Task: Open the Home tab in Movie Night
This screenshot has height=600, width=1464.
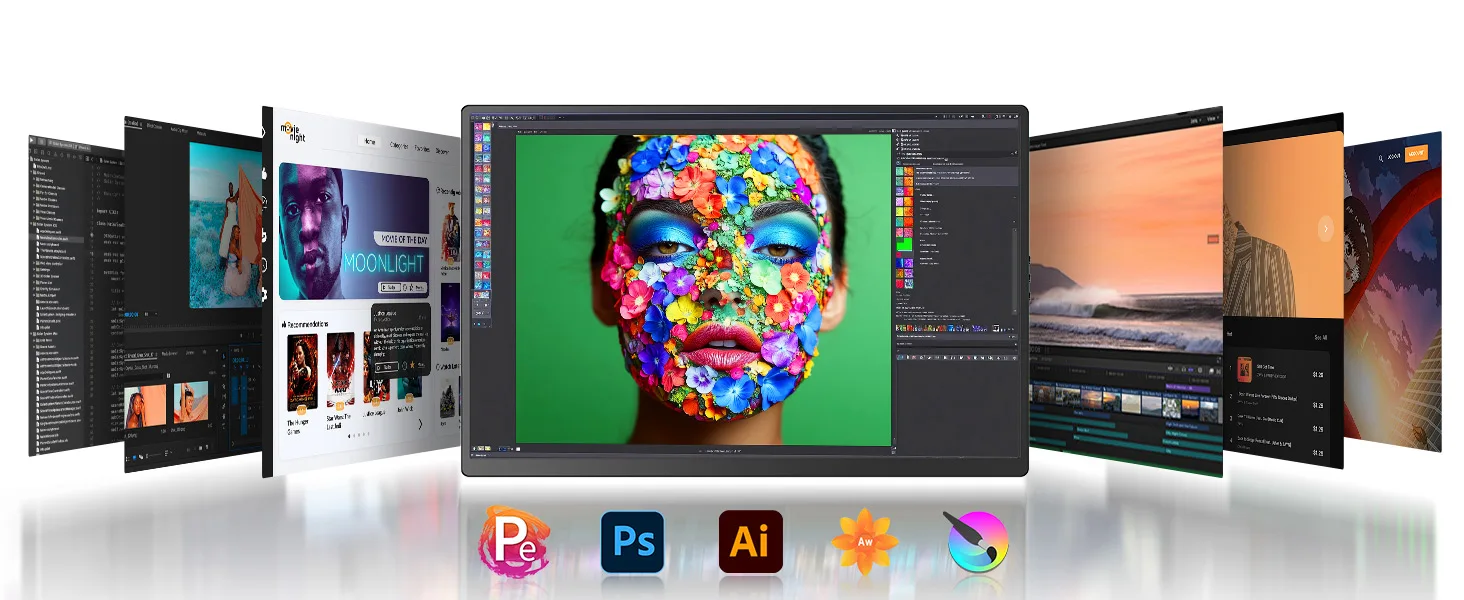Action: (370, 142)
